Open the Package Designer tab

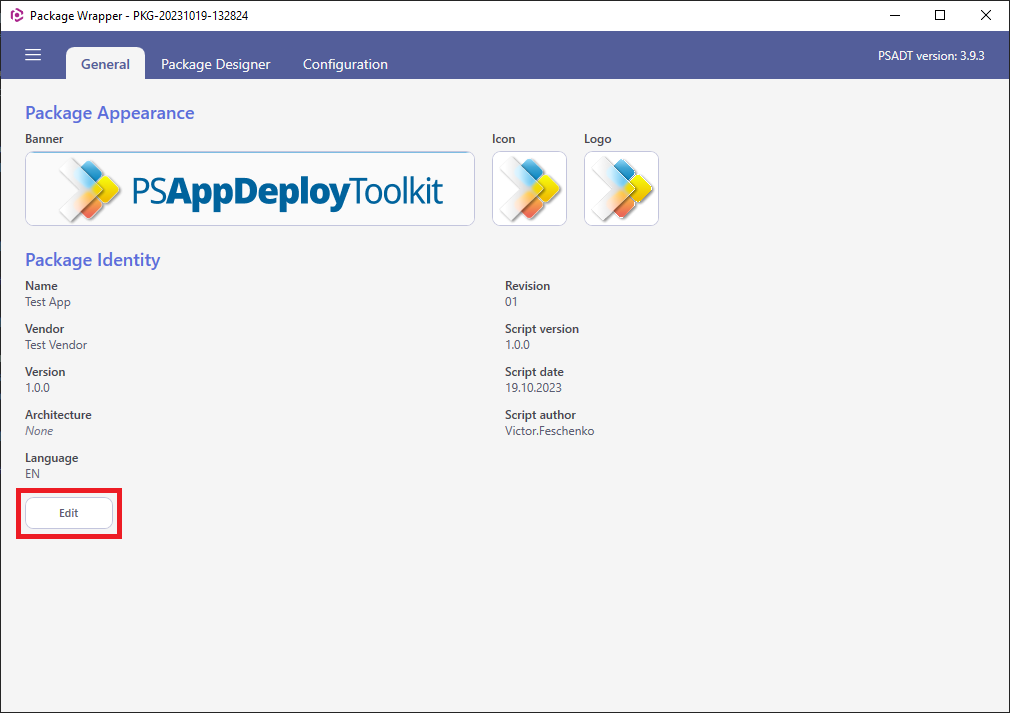point(216,64)
